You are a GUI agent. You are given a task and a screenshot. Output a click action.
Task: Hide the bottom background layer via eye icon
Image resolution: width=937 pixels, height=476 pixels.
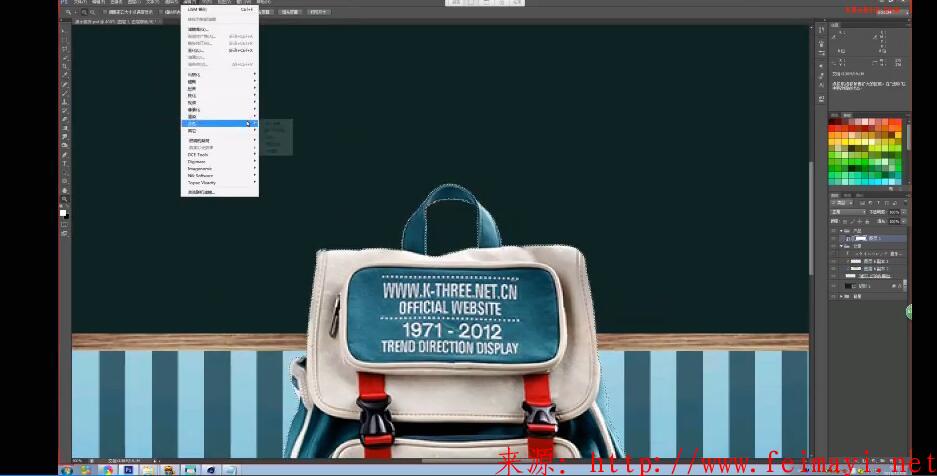click(833, 296)
